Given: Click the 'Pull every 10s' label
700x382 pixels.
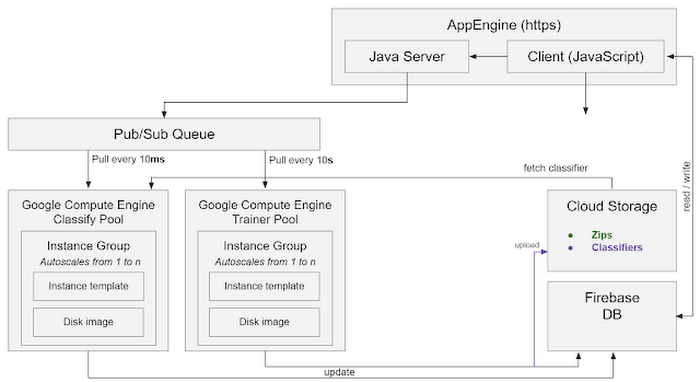Looking at the screenshot, I should coord(300,160).
